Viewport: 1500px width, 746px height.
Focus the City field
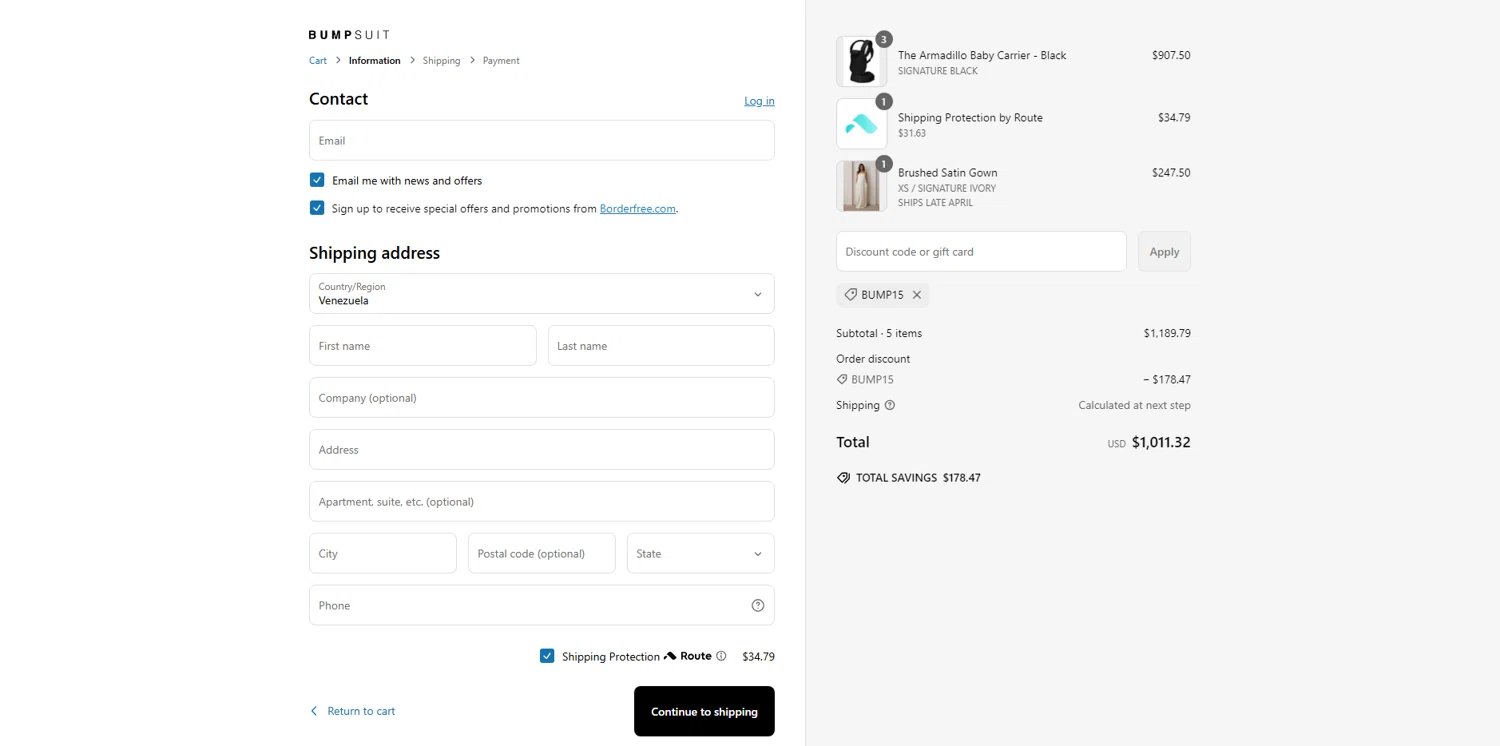tap(383, 553)
